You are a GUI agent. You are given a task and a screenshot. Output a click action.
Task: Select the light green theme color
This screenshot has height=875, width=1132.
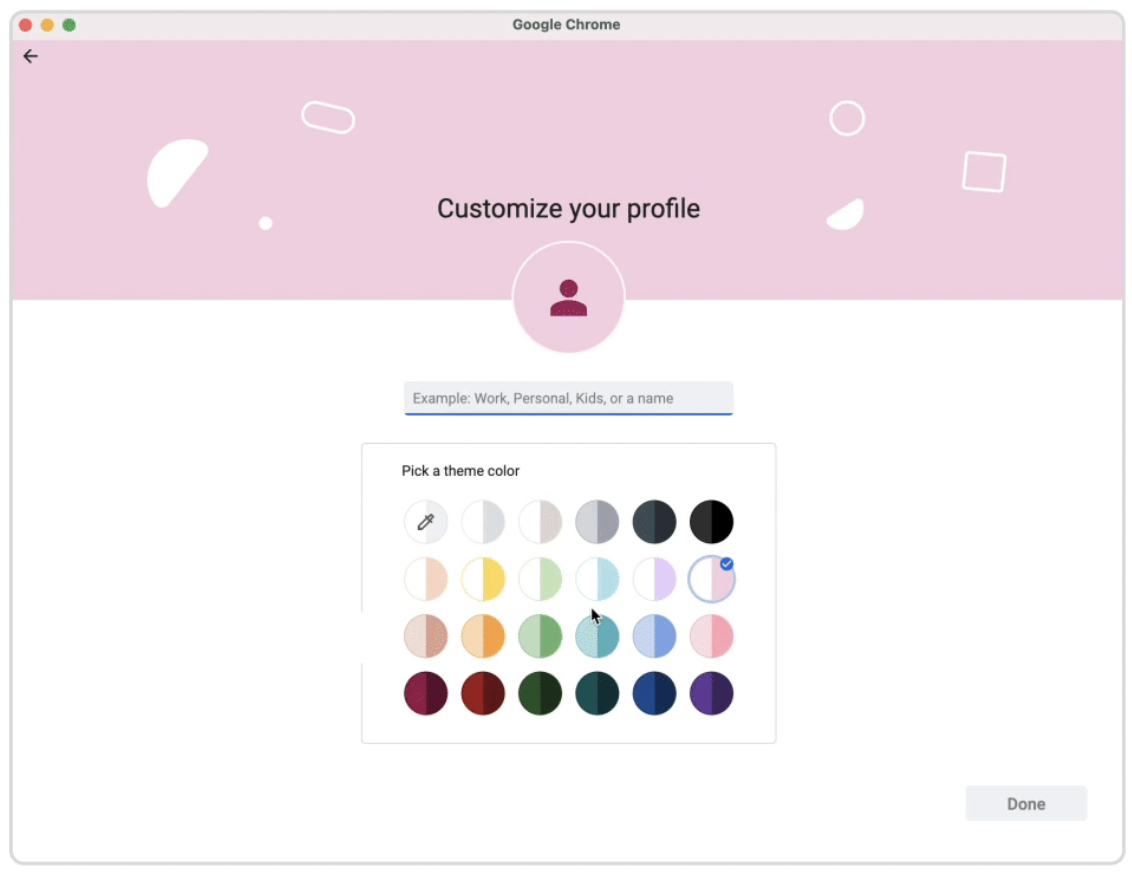(540, 578)
